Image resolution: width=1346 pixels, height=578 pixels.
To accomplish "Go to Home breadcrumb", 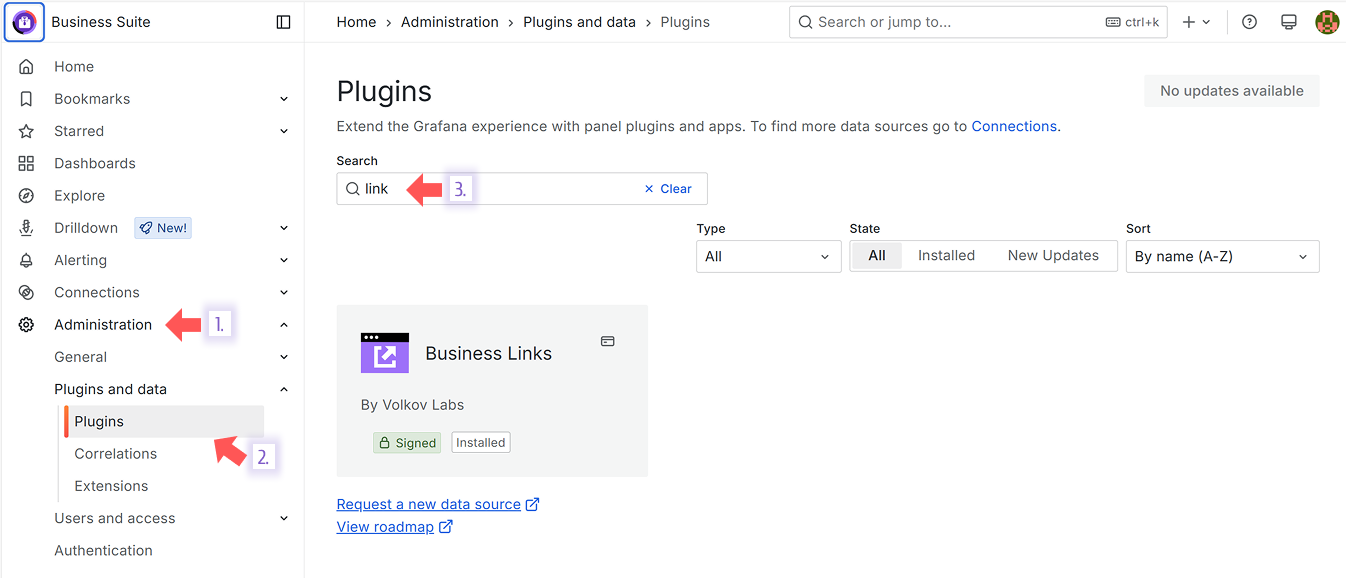I will (x=357, y=22).
